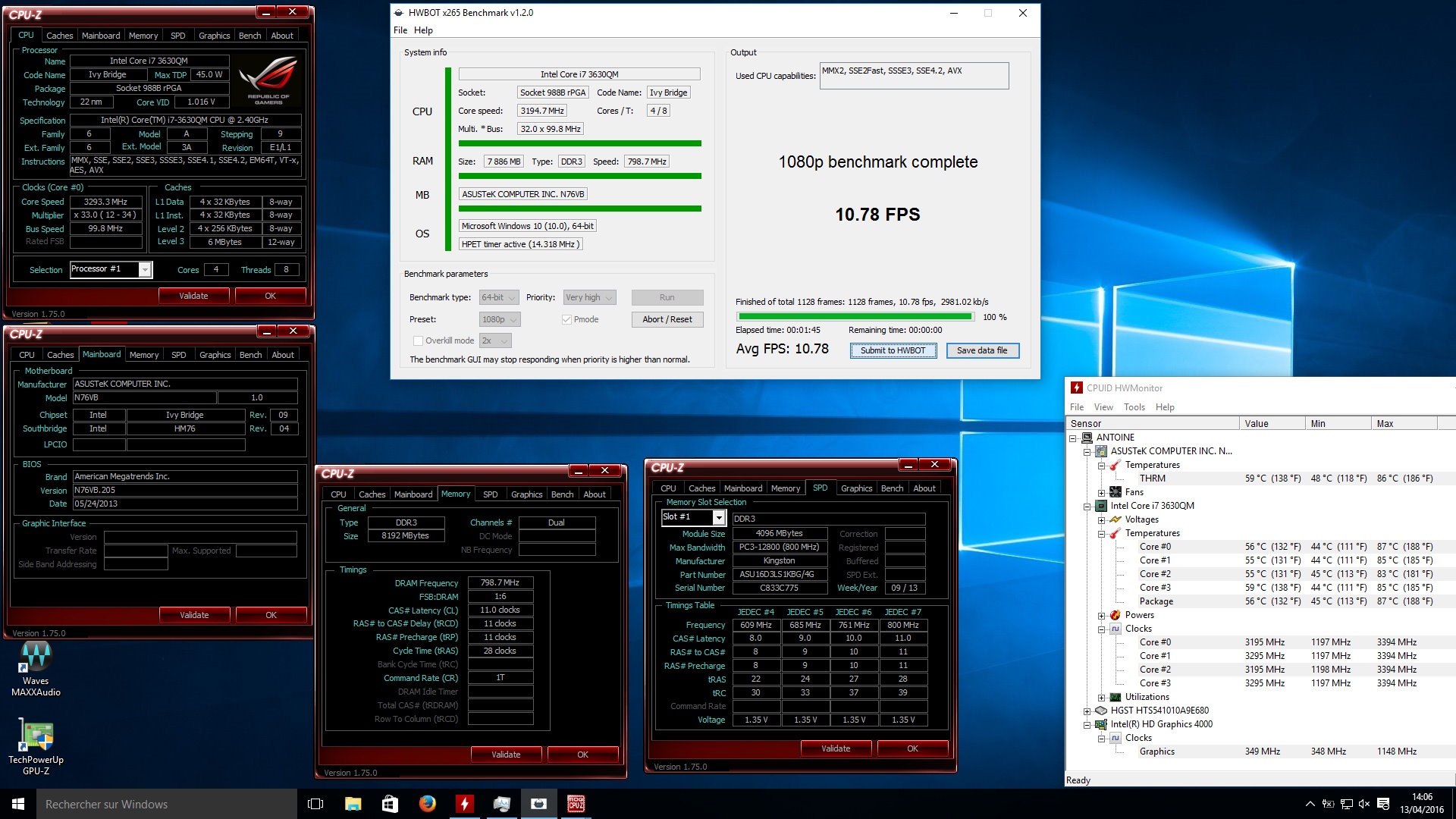Show hidden system tray icons

tap(1310, 804)
